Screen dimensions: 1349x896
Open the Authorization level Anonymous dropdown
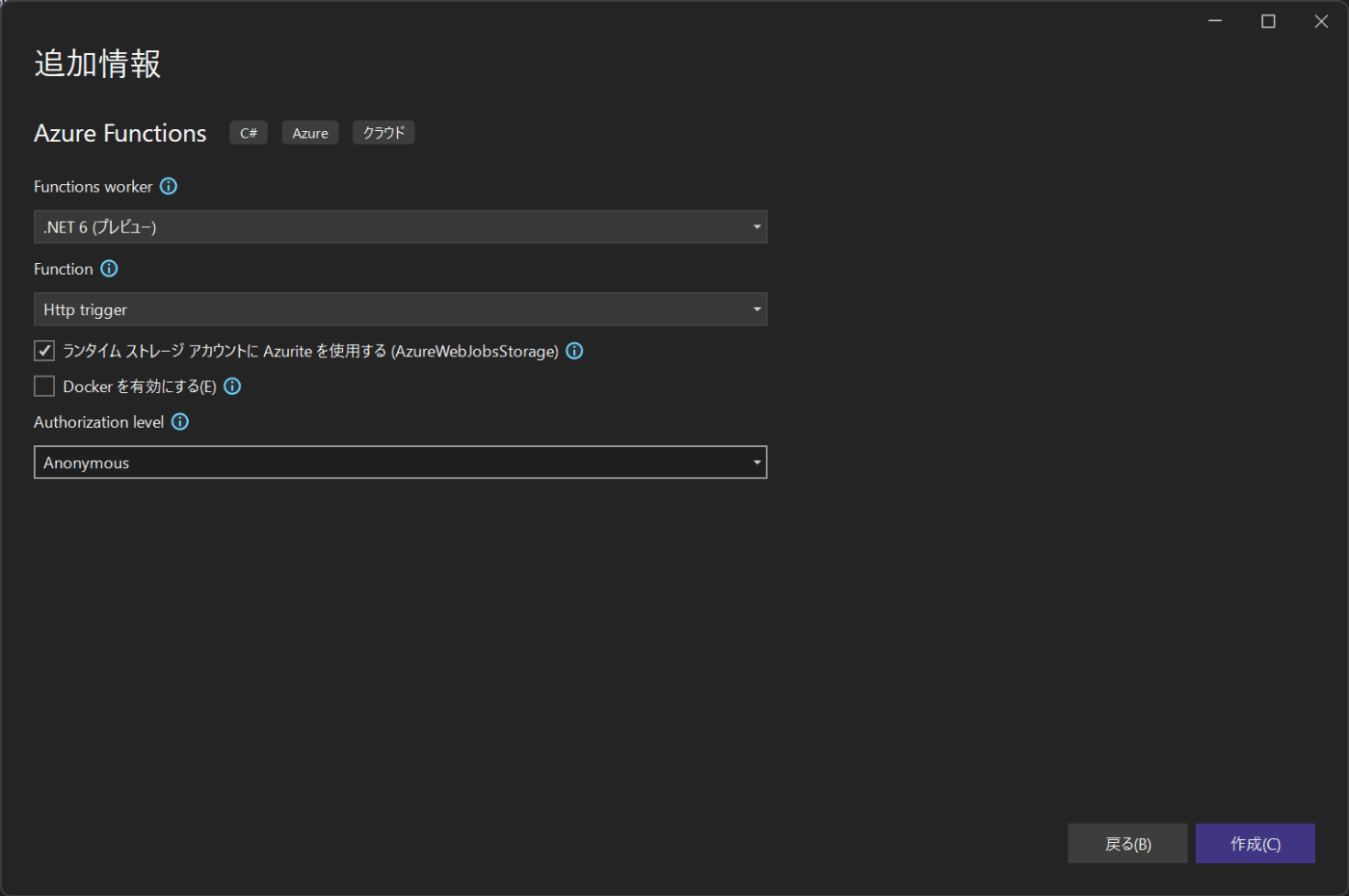pyautogui.click(x=400, y=462)
